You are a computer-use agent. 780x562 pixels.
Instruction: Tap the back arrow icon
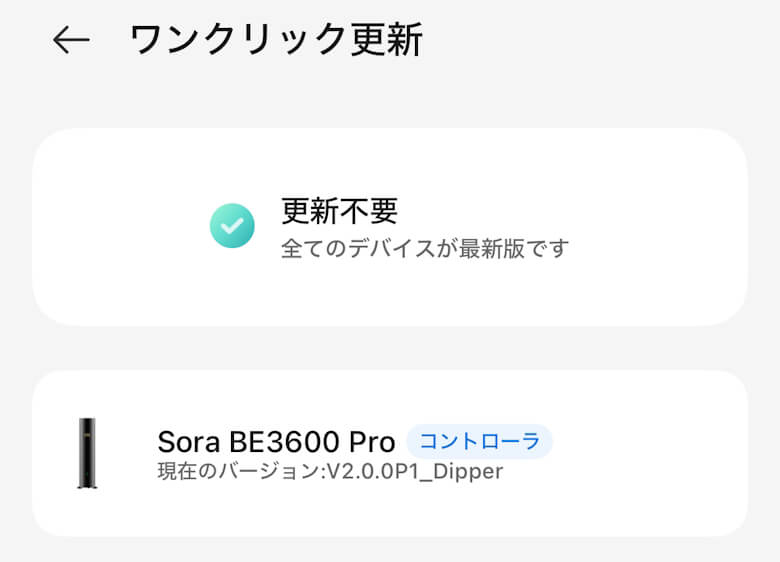coord(71,40)
